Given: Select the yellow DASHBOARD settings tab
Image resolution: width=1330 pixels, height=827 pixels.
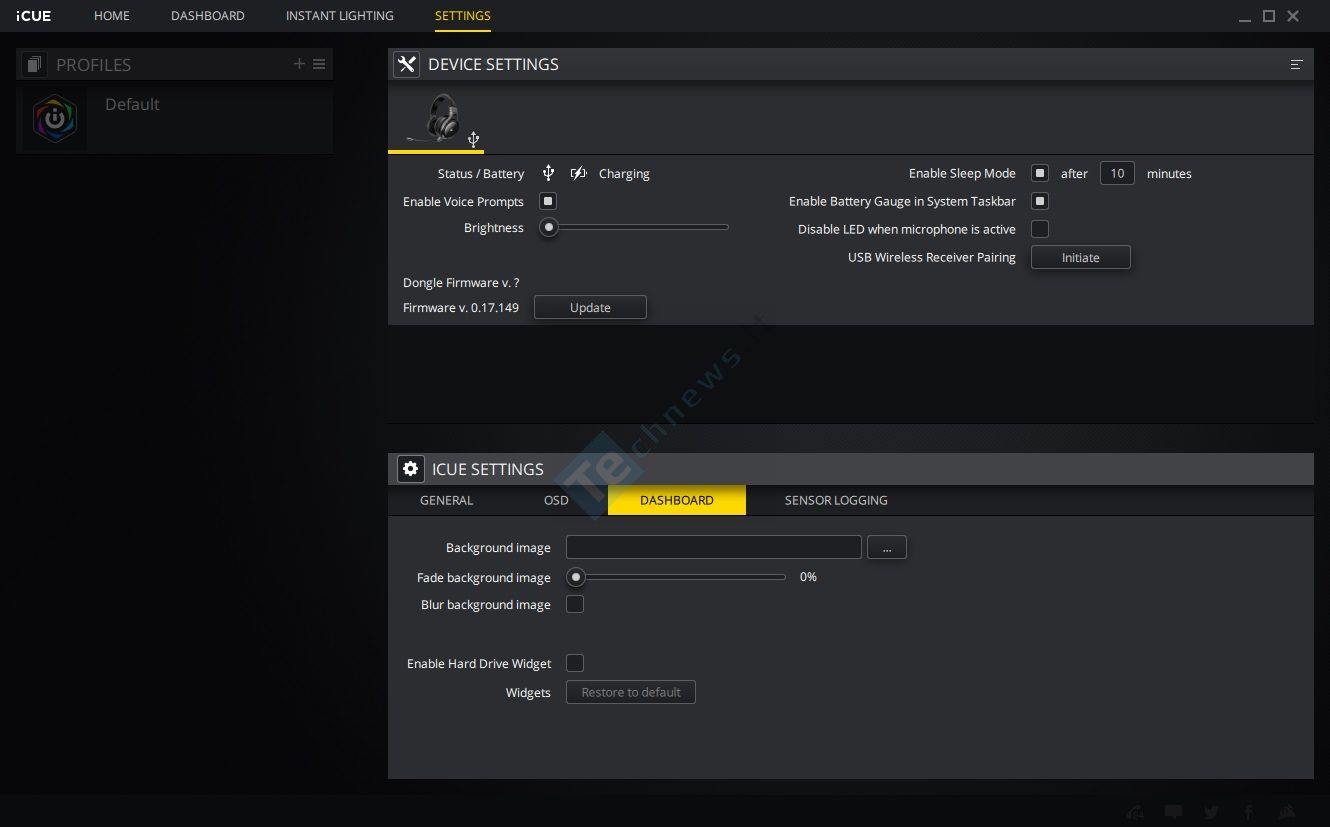Looking at the screenshot, I should pos(677,500).
